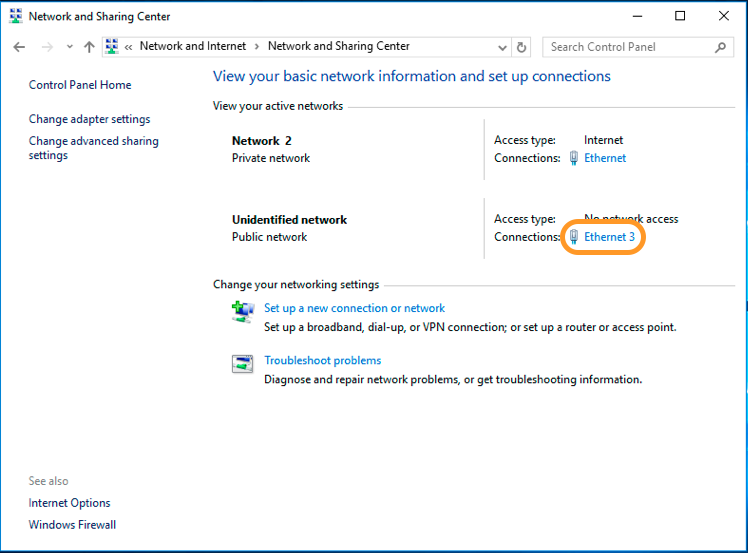Viewport: 748px width, 553px height.
Task: Click the Up to parent folder arrow
Action: (89, 47)
